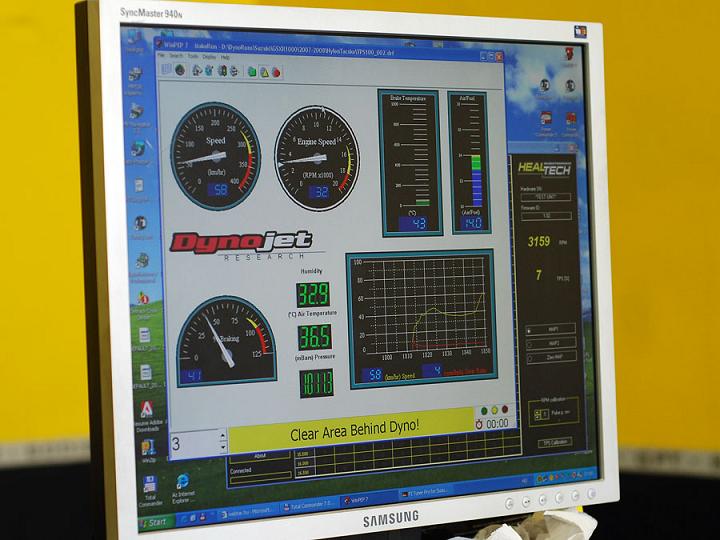This screenshot has height=540, width=720.
Task: Switch to Total Commander taskbar button
Action: [x=308, y=506]
